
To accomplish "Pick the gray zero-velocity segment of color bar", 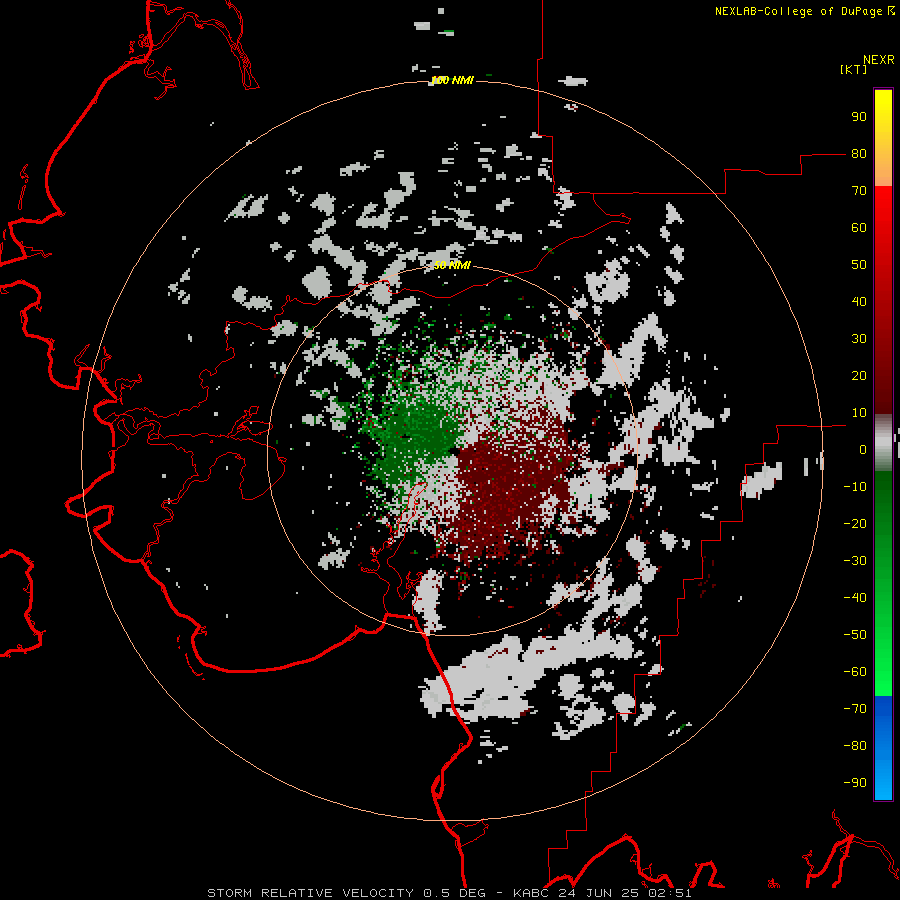I will pos(883,443).
